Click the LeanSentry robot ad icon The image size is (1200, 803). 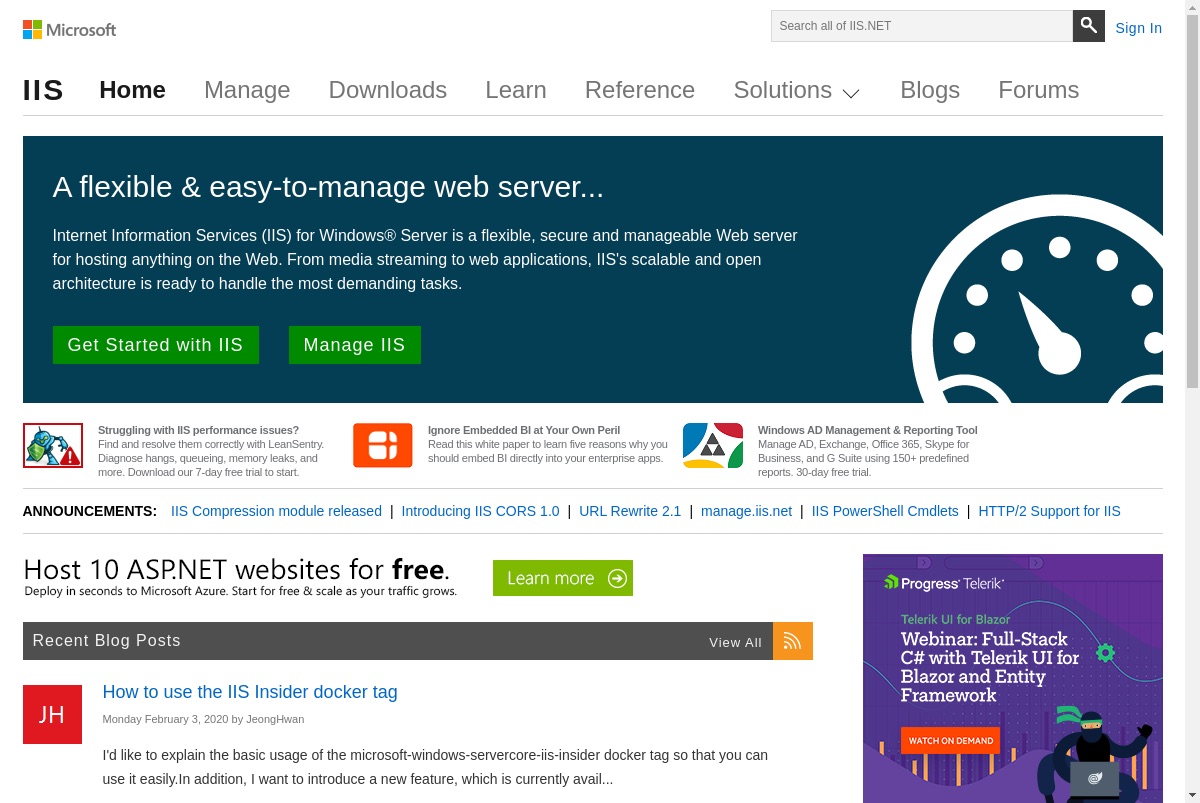point(53,445)
